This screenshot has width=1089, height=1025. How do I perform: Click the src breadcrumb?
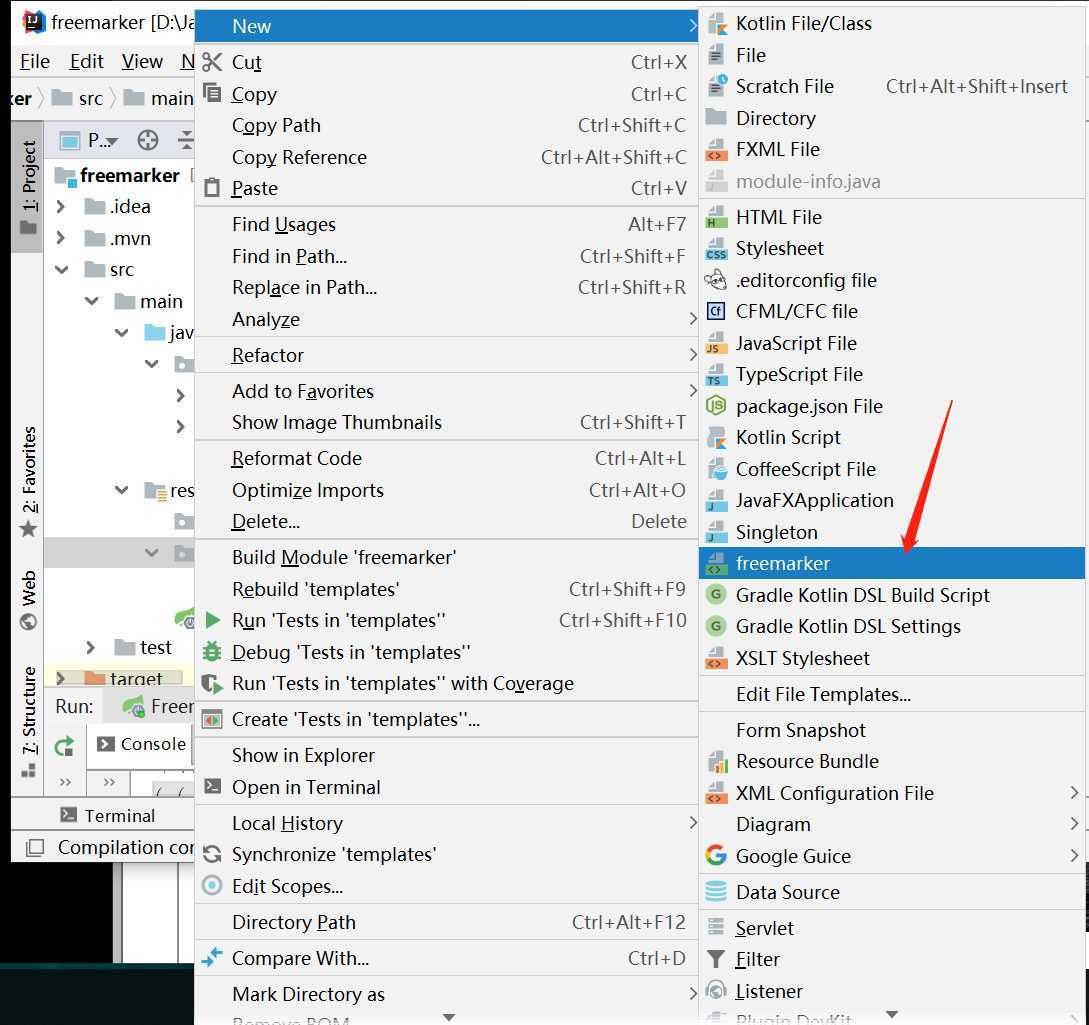90,98
